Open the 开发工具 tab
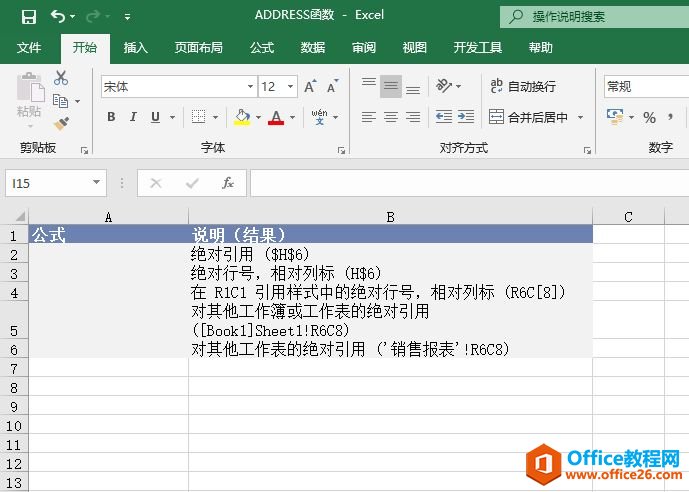The width and height of the screenshot is (689, 492). [478, 47]
